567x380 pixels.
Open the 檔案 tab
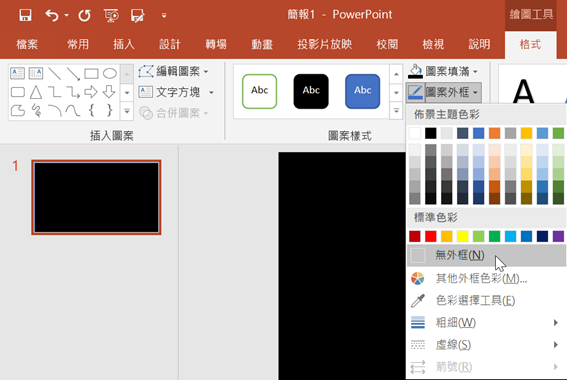(27, 44)
